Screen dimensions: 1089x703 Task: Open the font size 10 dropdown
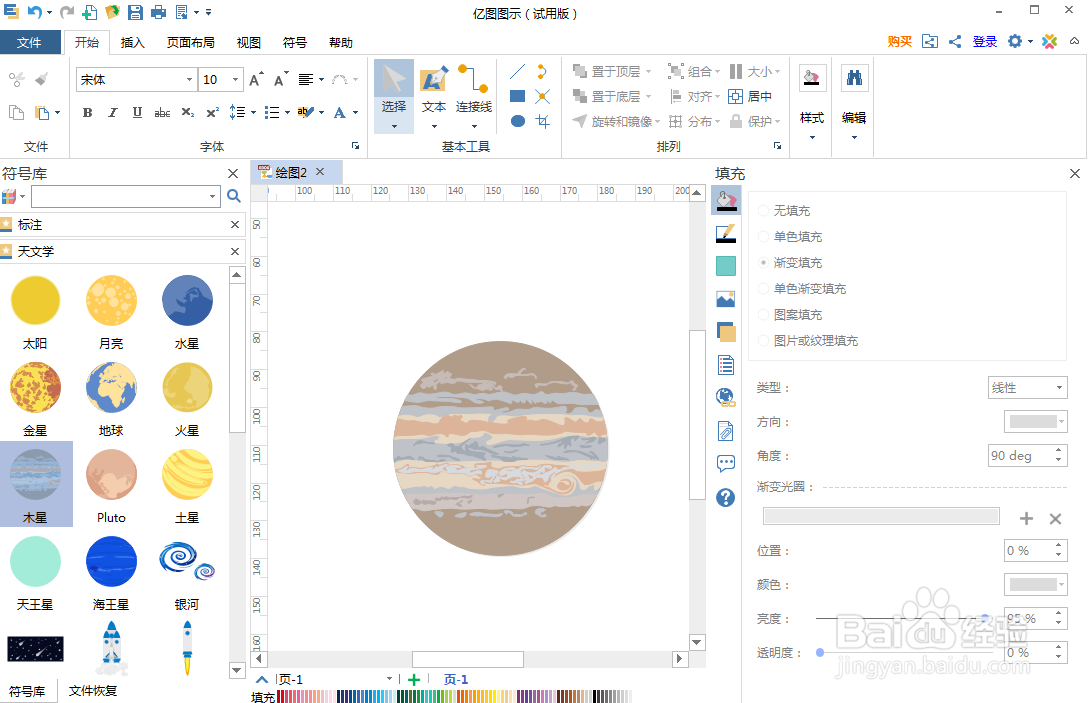point(235,80)
